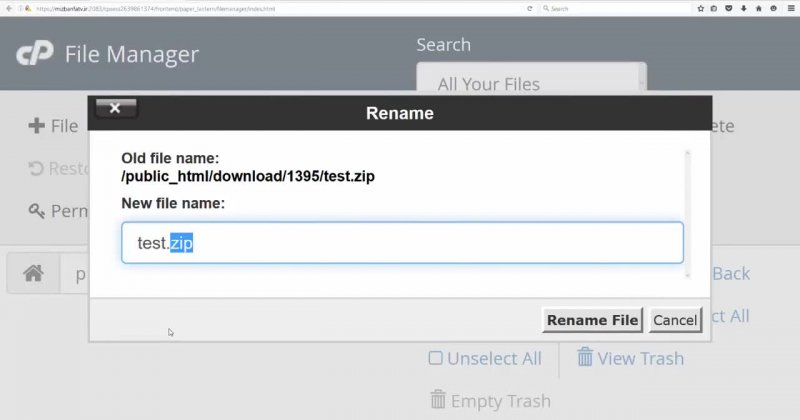The width and height of the screenshot is (800, 420).
Task: Close the Rename dialog with the X button
Action: 115,108
